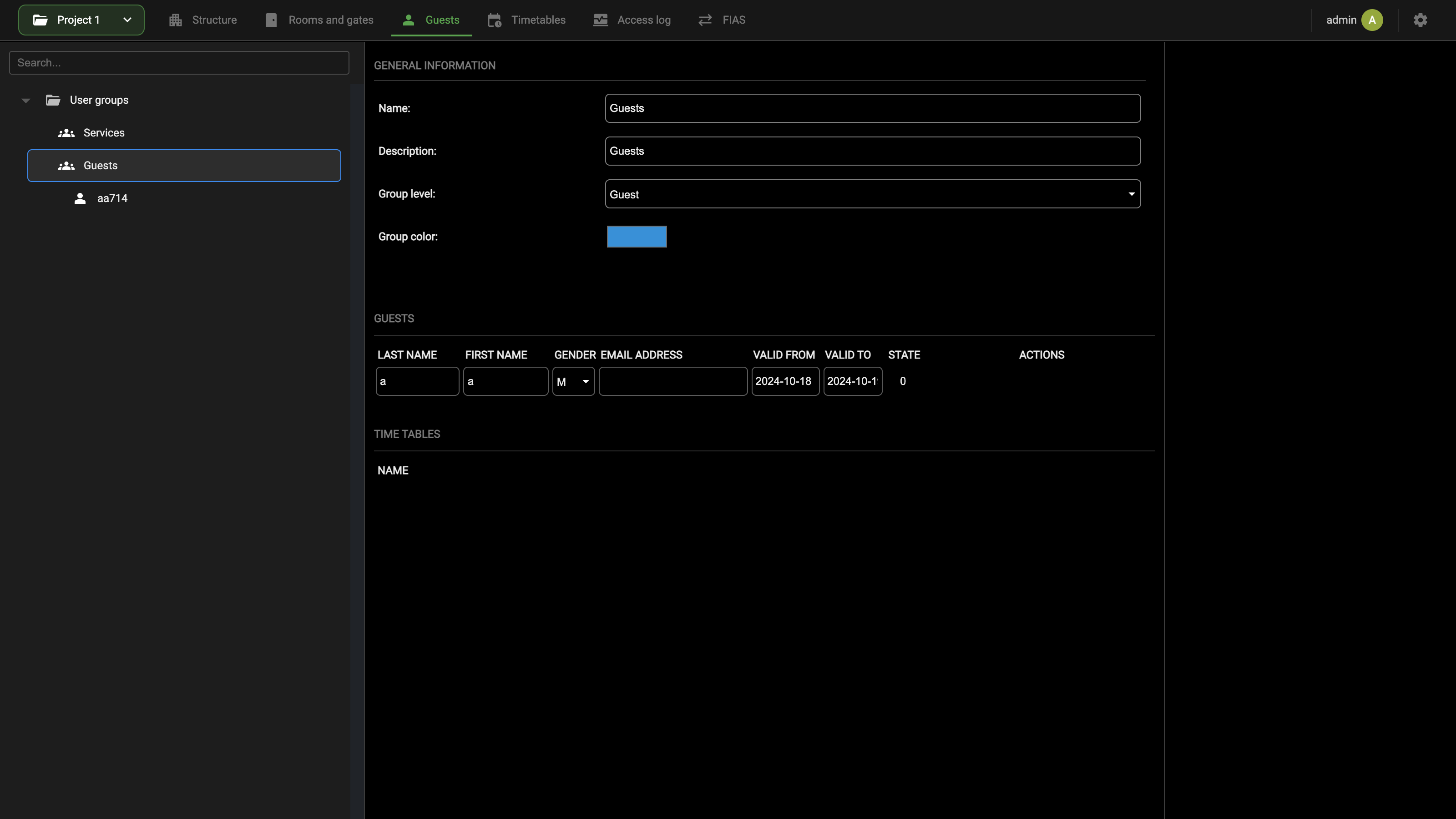Screen dimensions: 1456x819
Task: Edit the Name field containing Guests
Action: coord(873,109)
